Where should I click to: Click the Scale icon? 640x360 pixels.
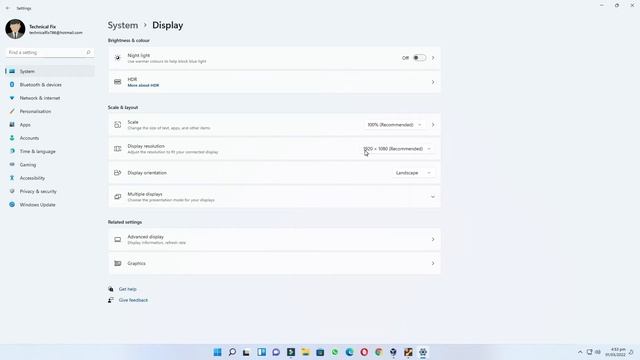tap(118, 125)
